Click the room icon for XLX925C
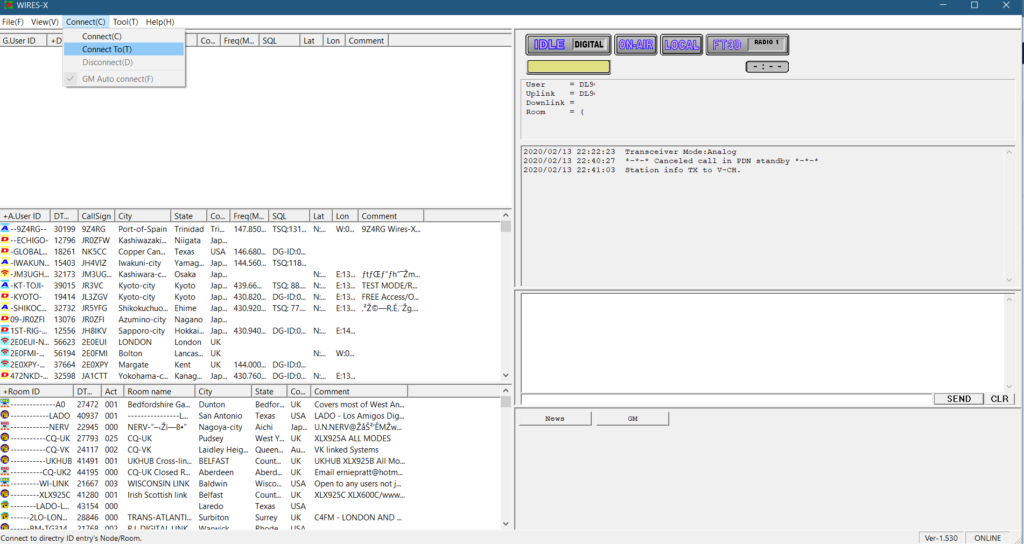Viewport: 1024px width, 544px height. pos(5,495)
